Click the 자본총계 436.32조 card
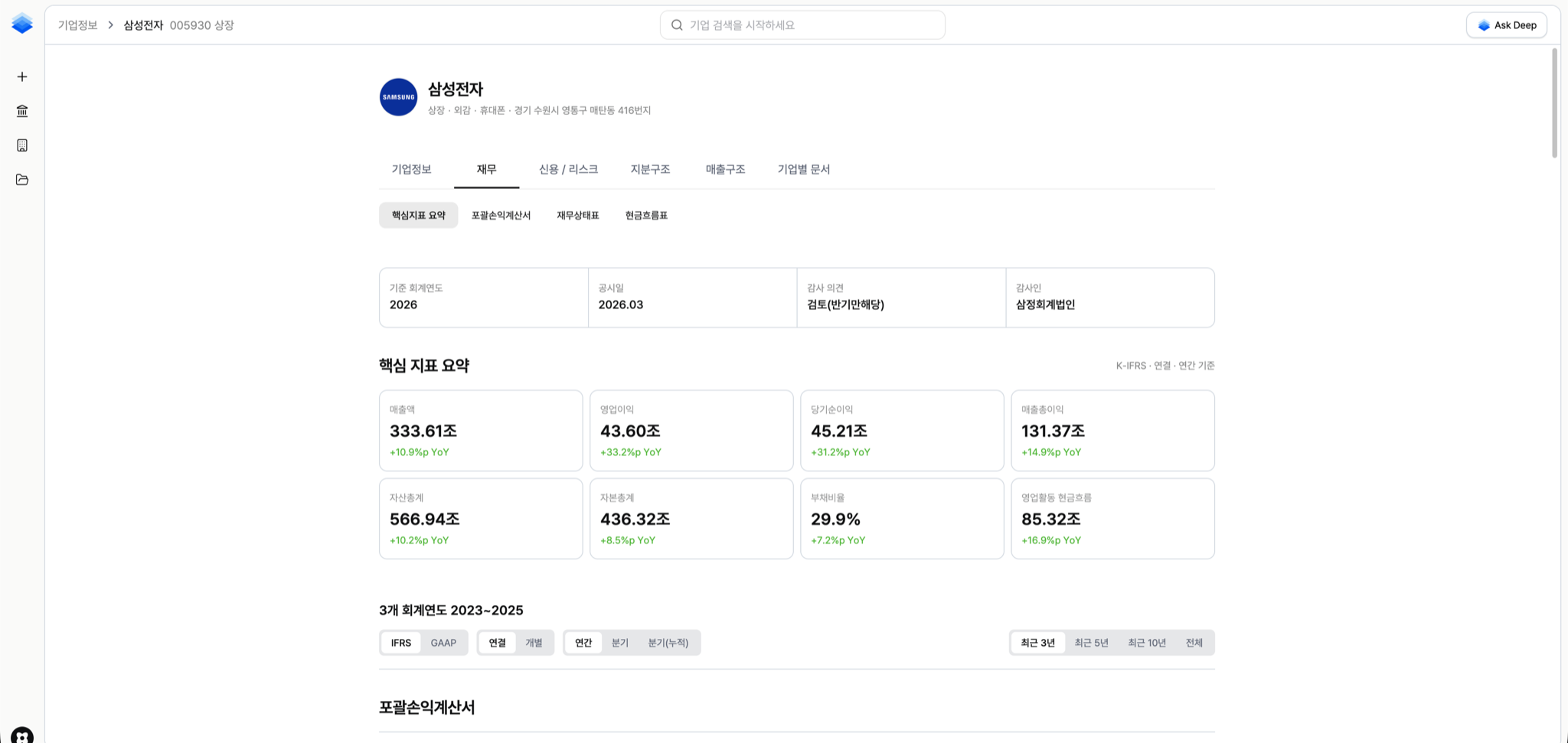 point(691,519)
